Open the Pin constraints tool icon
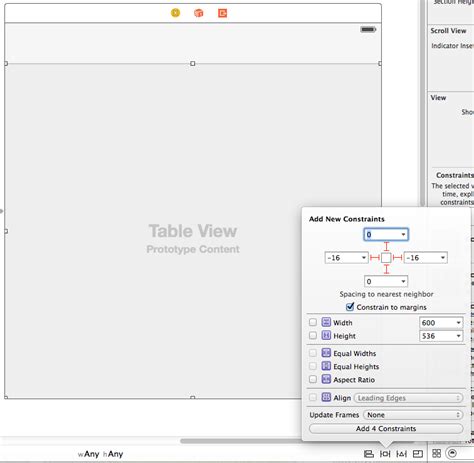Screen dimensions: 474x463 click(385, 454)
